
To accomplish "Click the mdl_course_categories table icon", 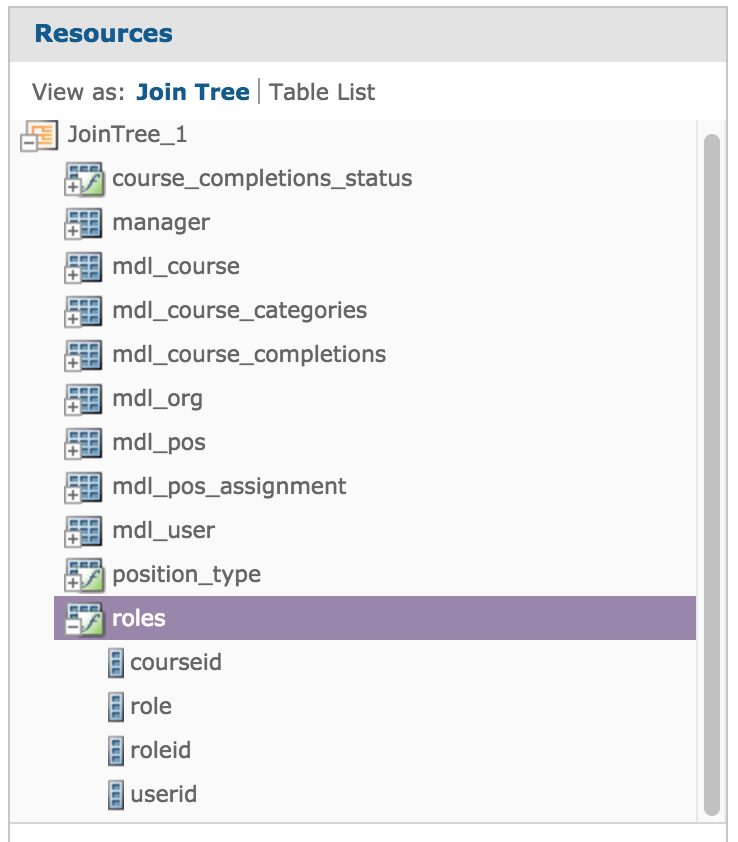I will (83, 311).
